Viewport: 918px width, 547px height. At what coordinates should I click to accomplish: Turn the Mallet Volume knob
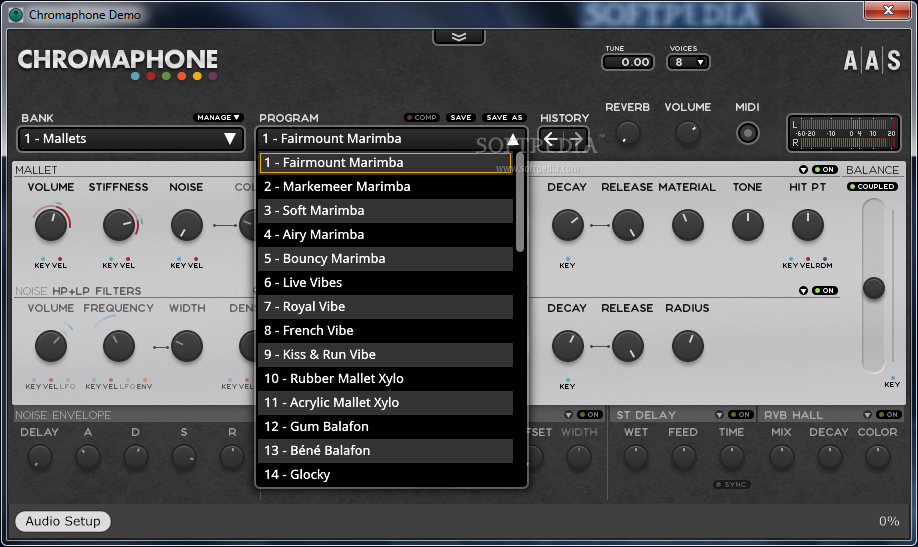point(51,225)
